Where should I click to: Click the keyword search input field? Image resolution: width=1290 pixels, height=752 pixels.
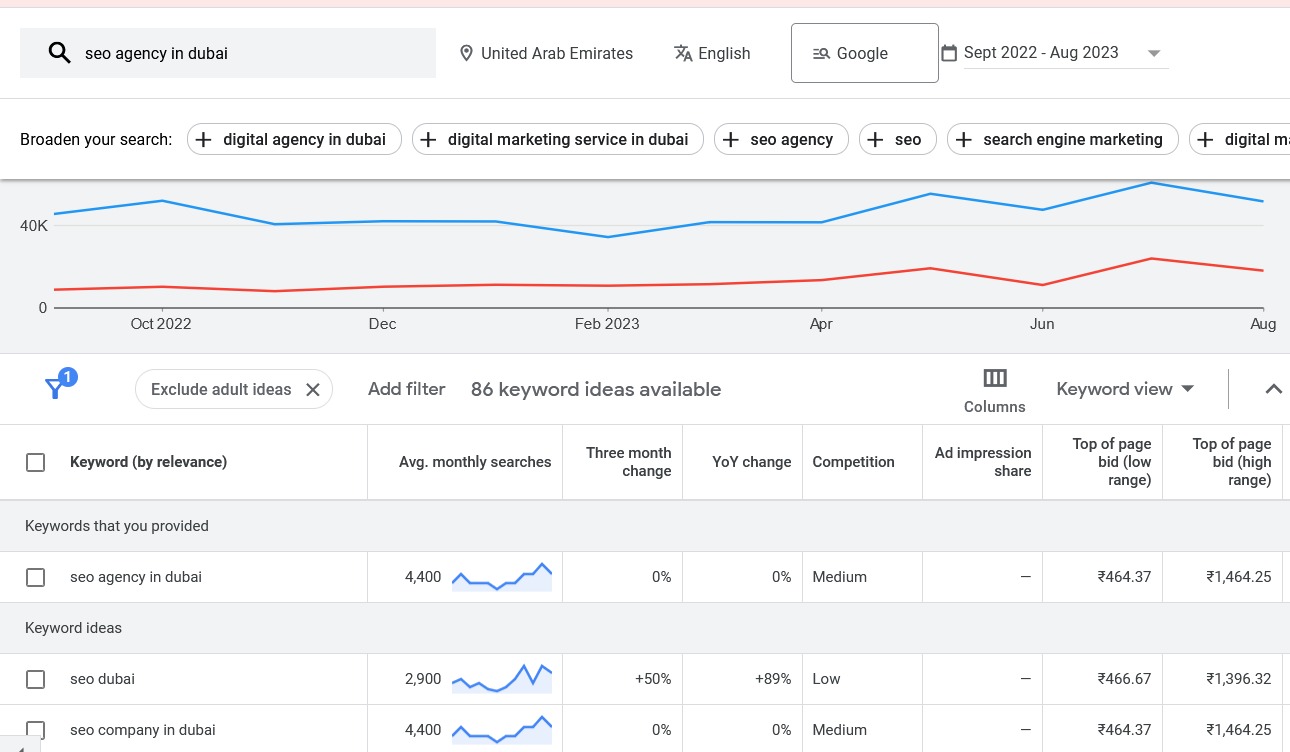[x=228, y=53]
